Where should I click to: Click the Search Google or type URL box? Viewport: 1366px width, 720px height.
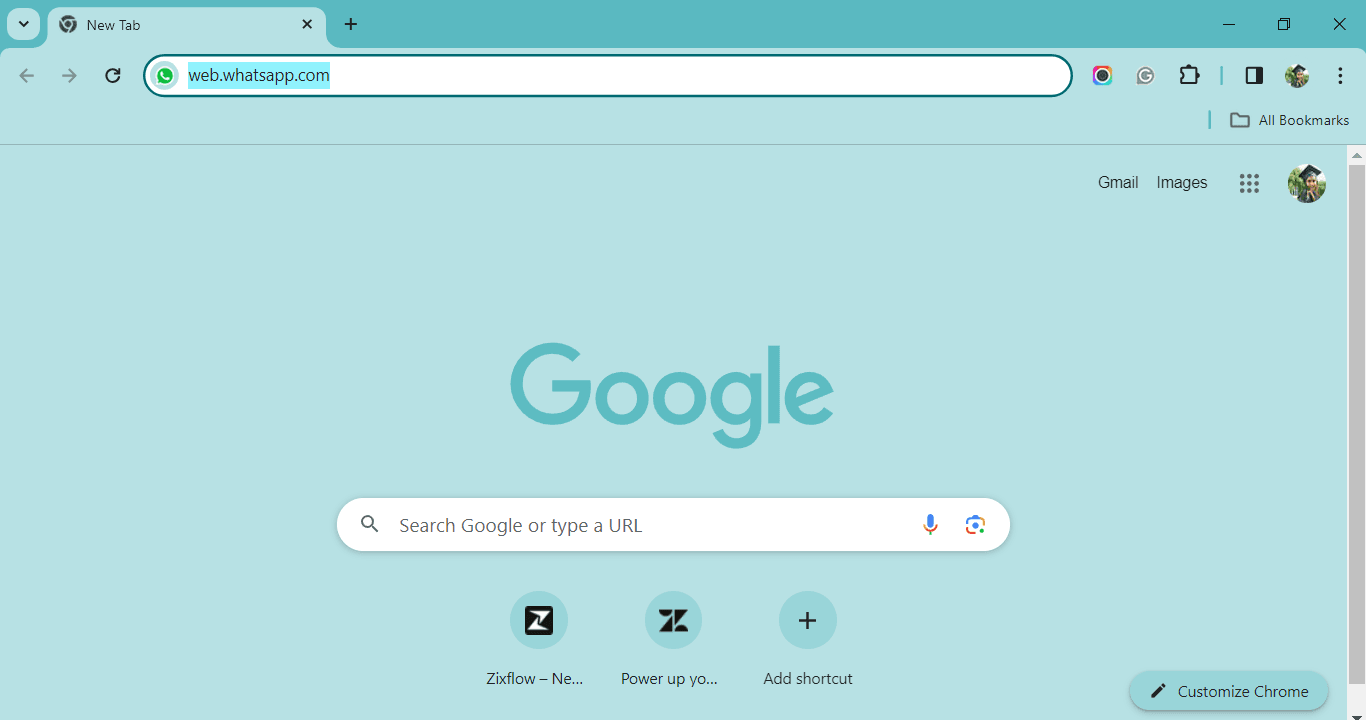673,524
